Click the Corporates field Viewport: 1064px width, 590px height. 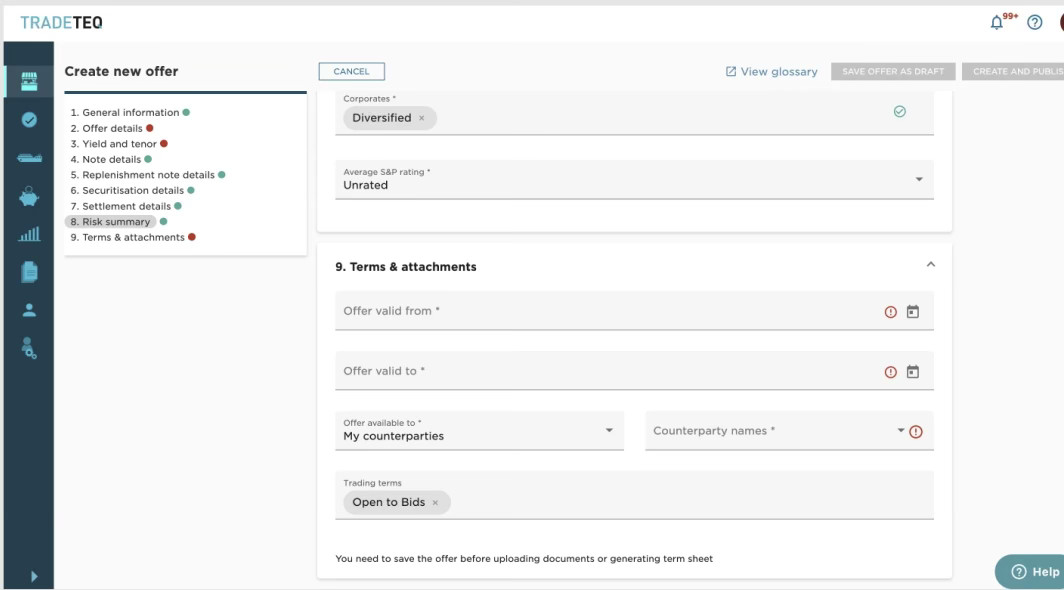(x=634, y=113)
